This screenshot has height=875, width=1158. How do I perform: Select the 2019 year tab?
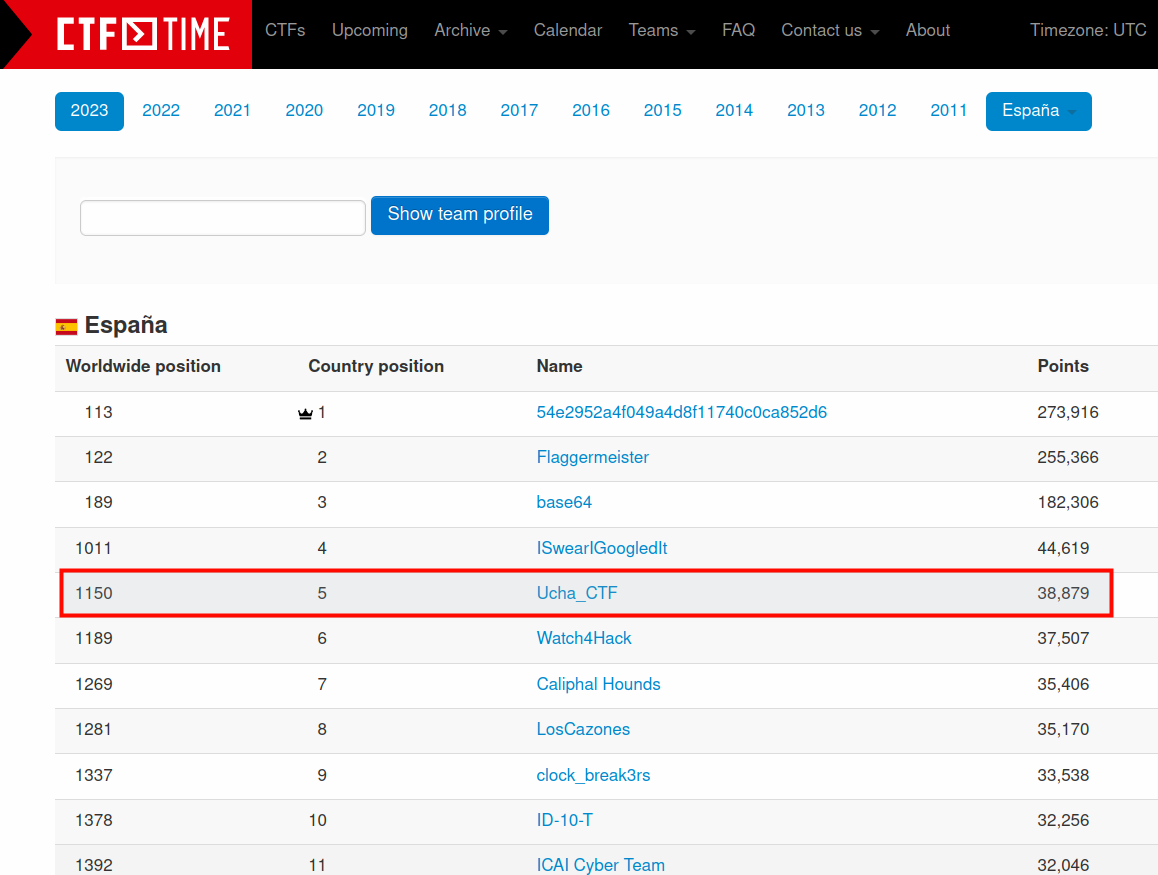[376, 111]
